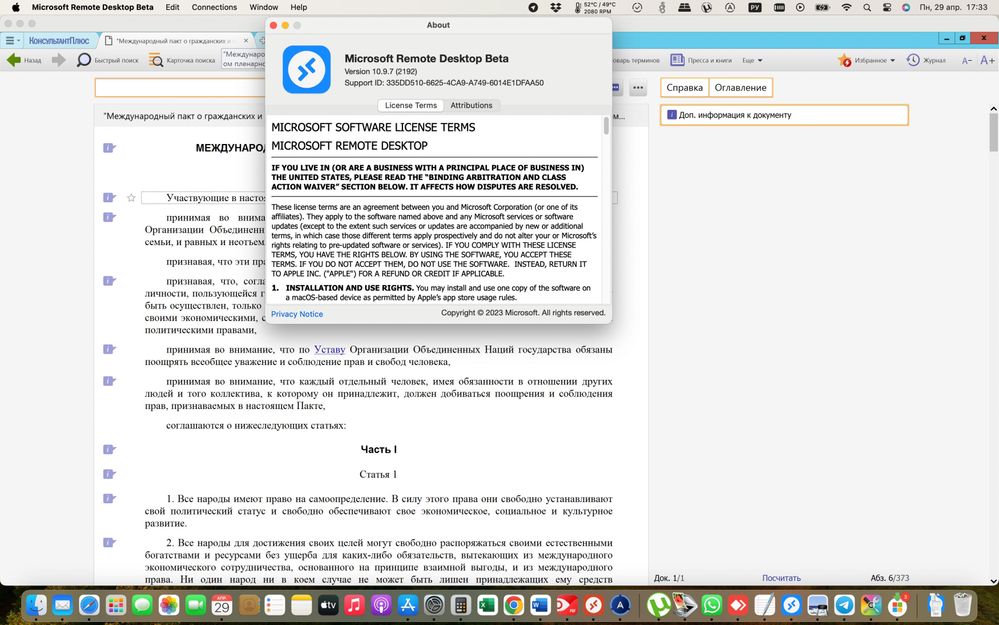Click the license text scrollbar in About window
Image resolution: width=999 pixels, height=625 pixels.
[x=606, y=126]
